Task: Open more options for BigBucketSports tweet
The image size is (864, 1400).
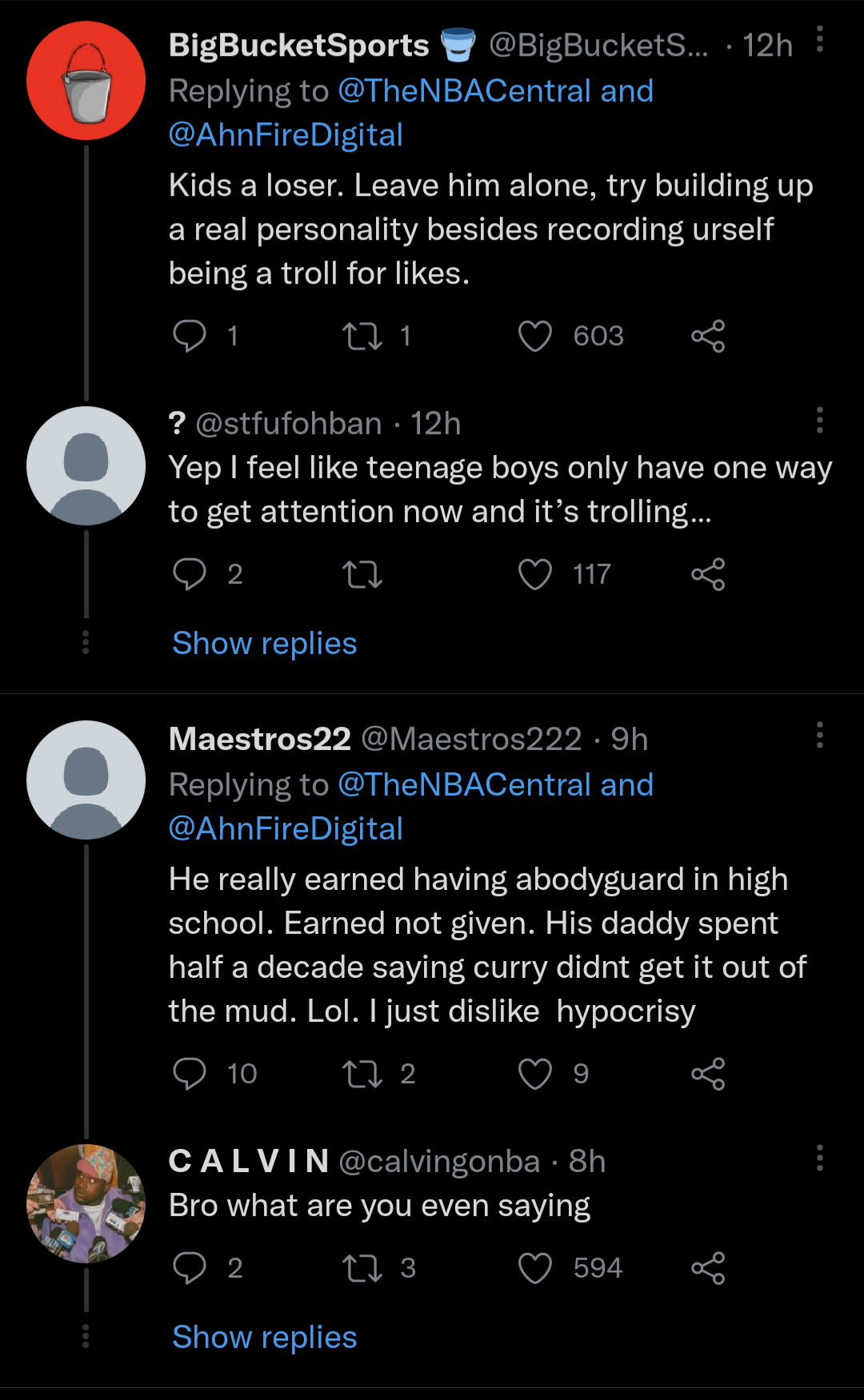Action: (x=820, y=39)
